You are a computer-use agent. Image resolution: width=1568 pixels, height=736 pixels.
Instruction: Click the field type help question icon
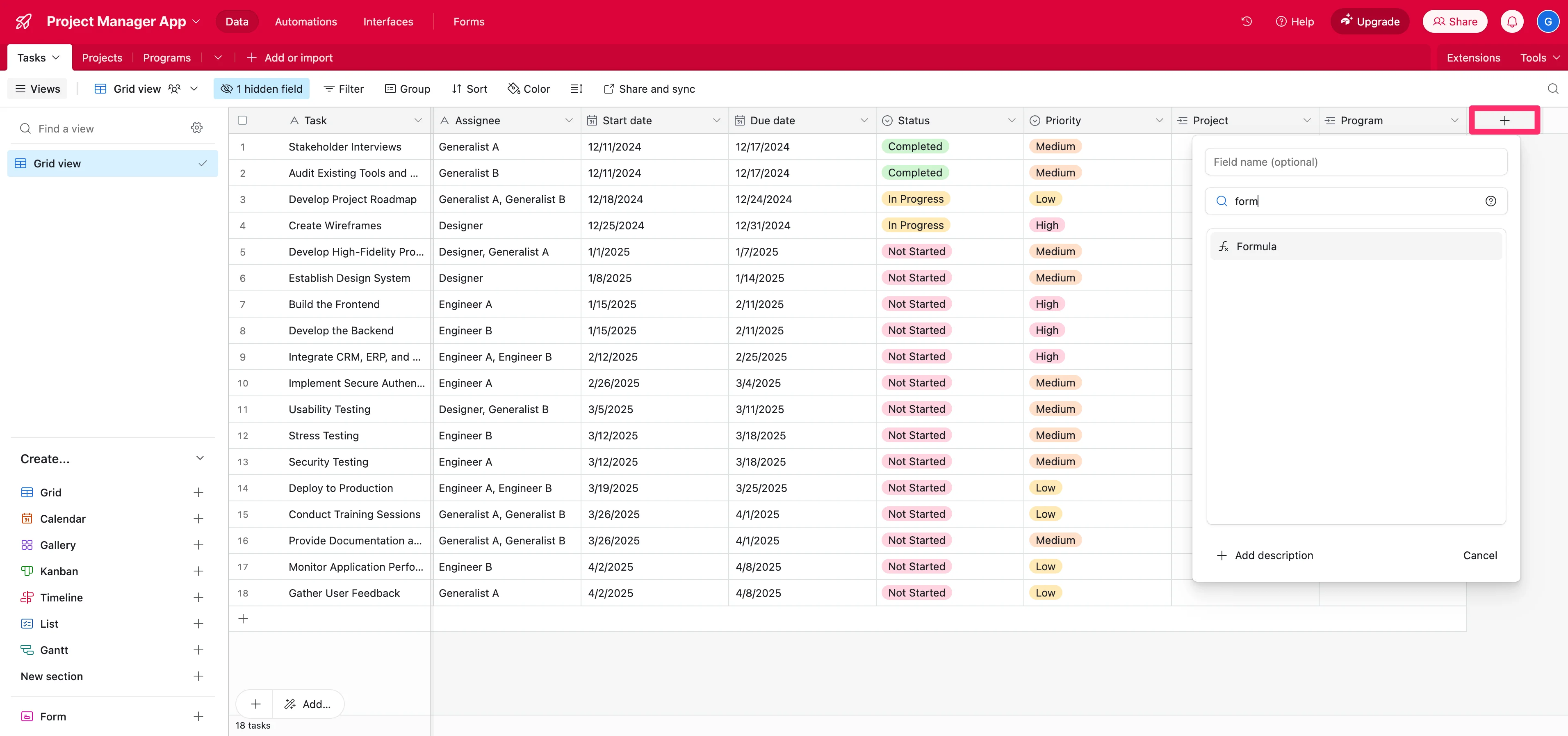coord(1490,201)
